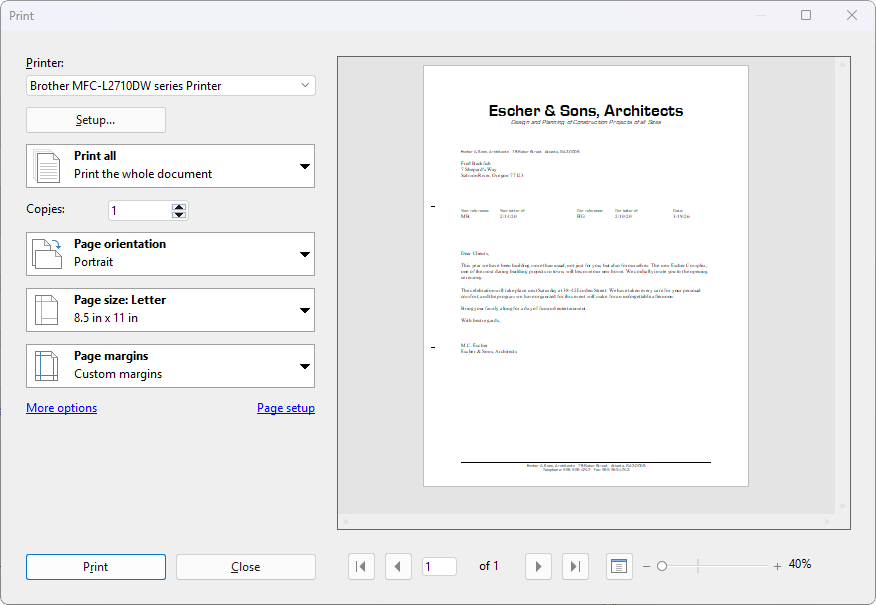The width and height of the screenshot is (876, 605).
Task: Go to the previous preview page
Action: [x=398, y=566]
